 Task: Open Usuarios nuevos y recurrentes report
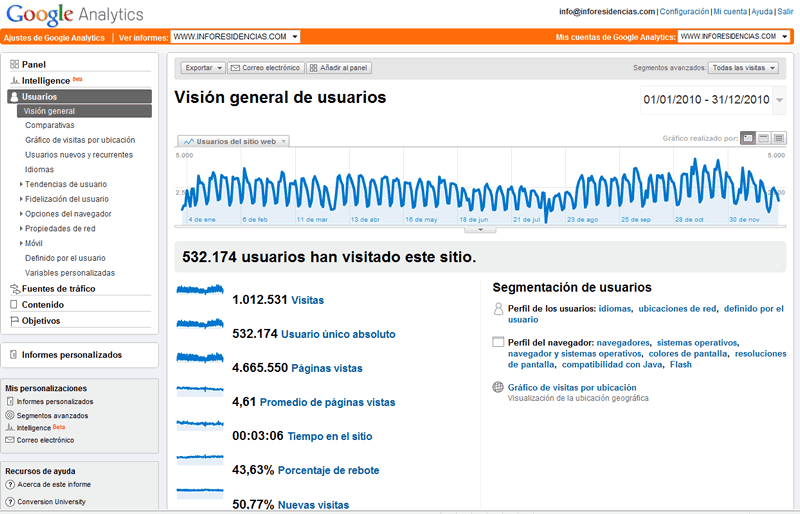79,155
